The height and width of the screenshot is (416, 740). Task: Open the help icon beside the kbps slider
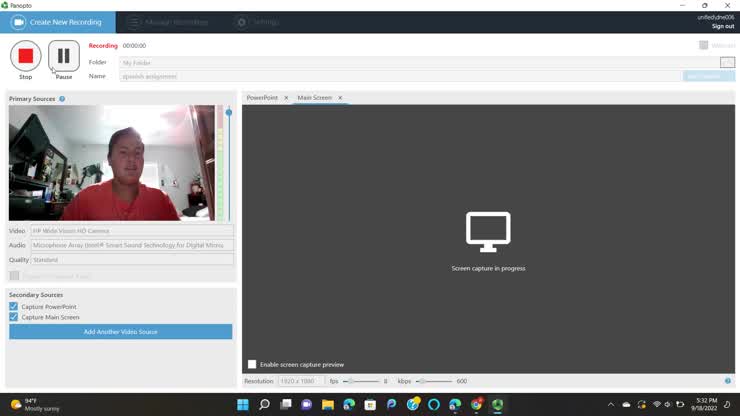(x=728, y=381)
